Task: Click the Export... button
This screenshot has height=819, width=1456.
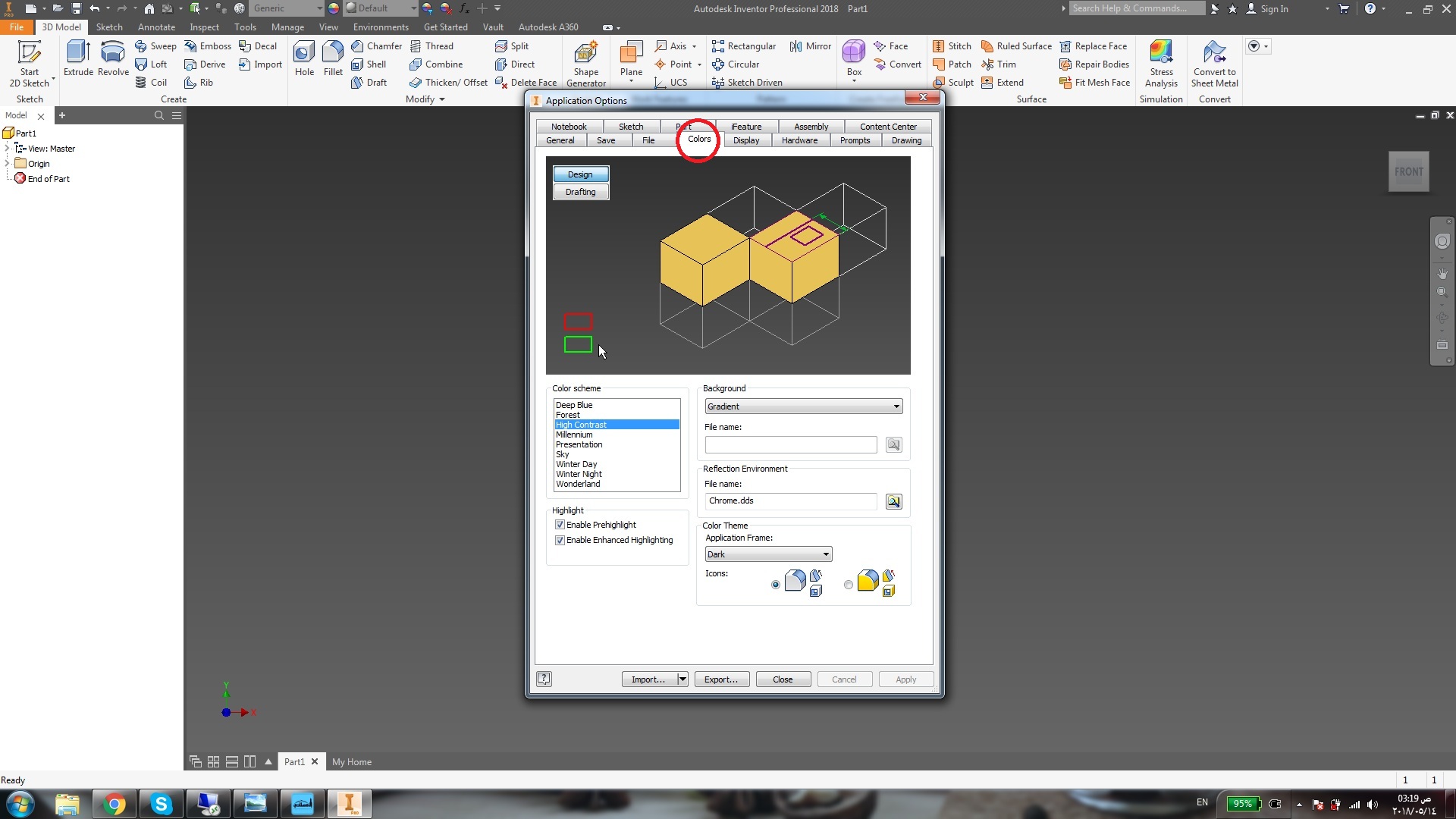Action: click(x=720, y=679)
